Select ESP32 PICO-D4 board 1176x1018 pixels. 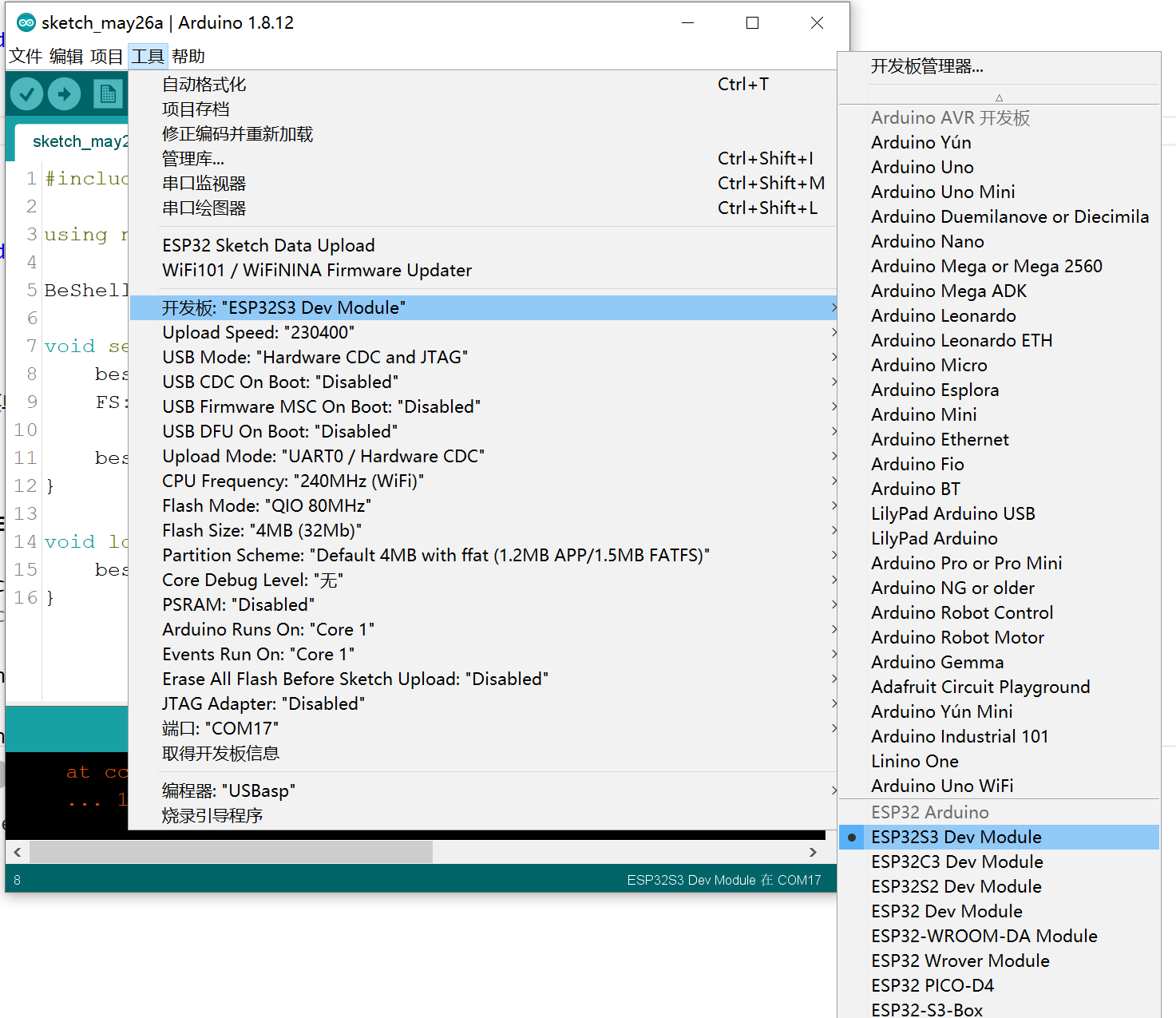(x=999, y=986)
